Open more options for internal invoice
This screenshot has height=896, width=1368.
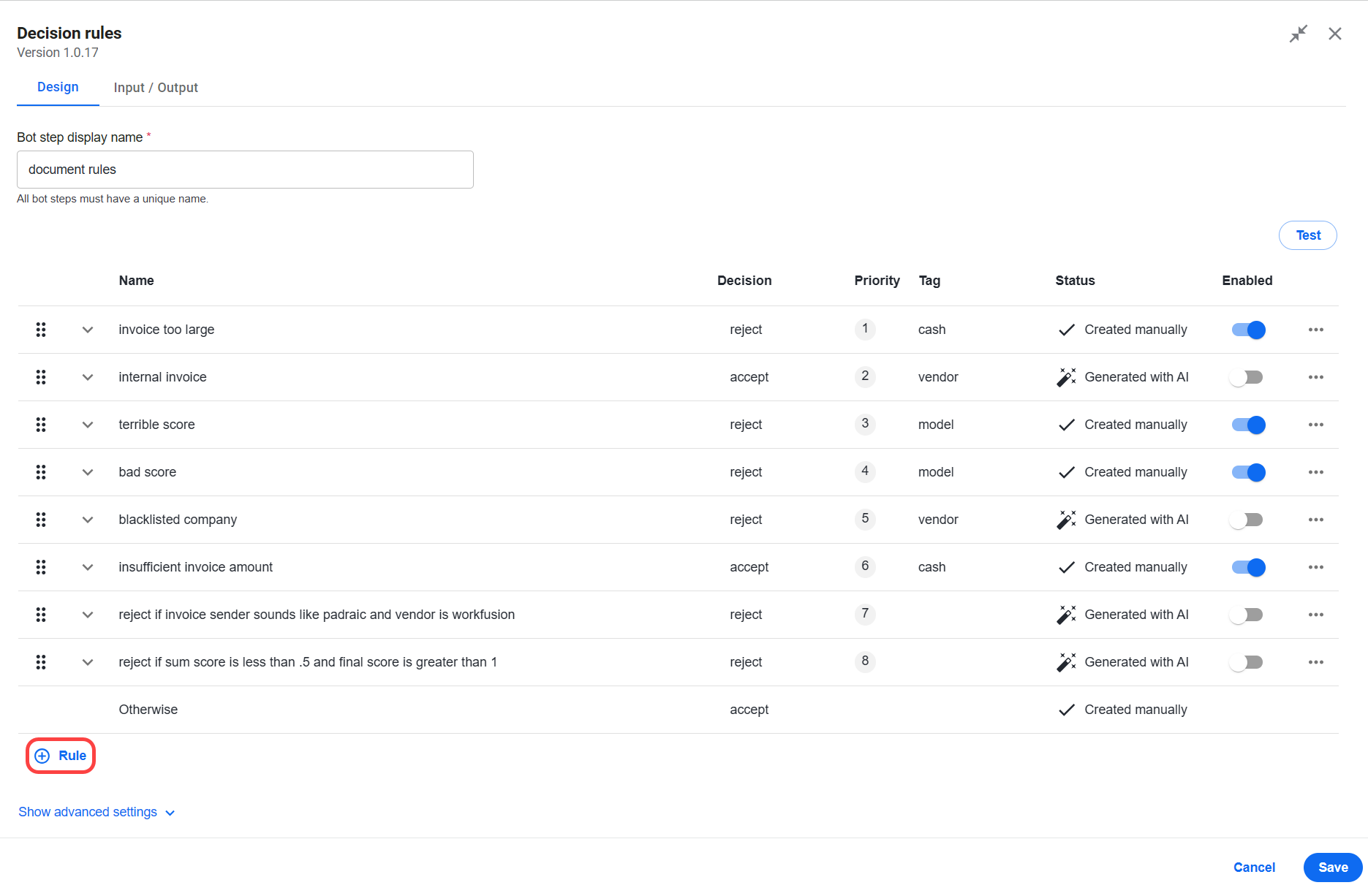[1316, 377]
